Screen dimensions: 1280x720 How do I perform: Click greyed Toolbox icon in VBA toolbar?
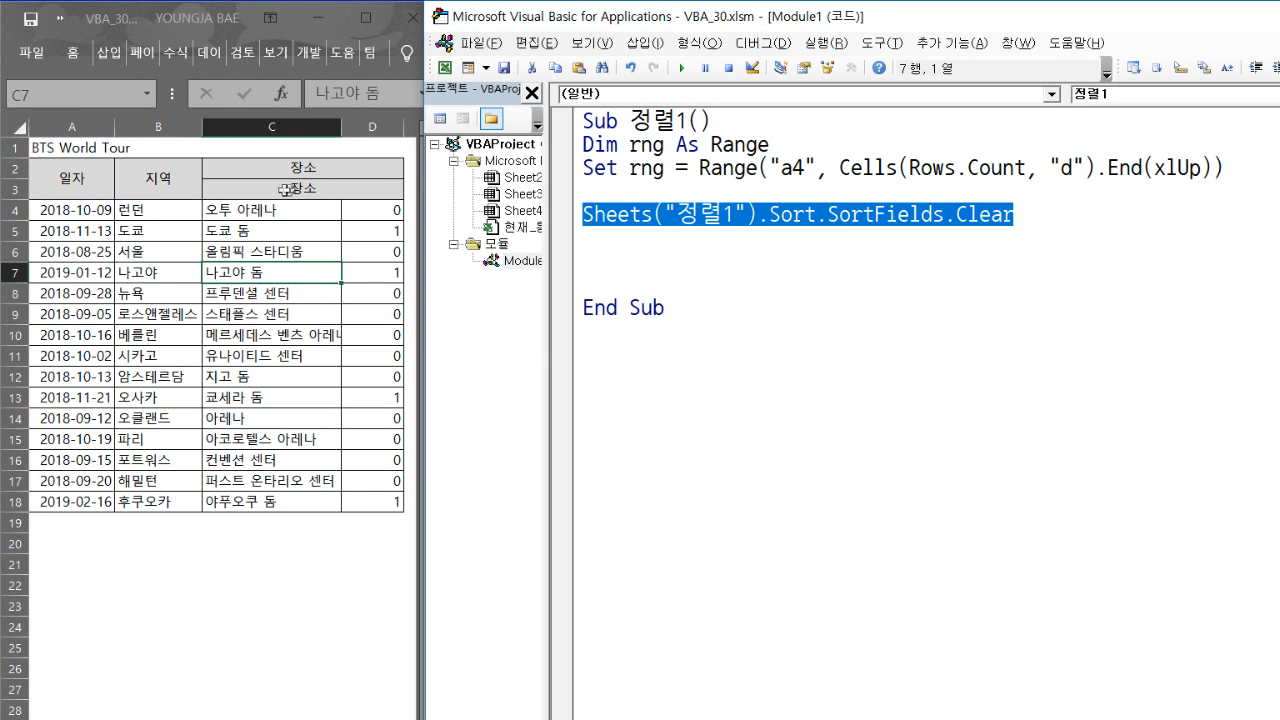pos(851,68)
